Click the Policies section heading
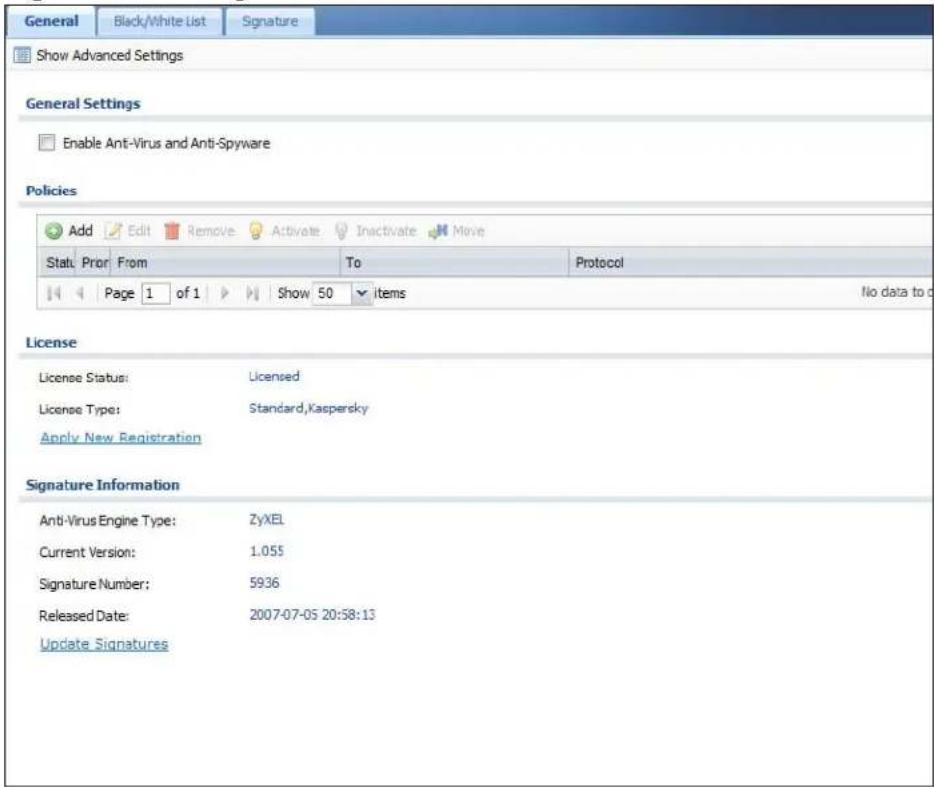Viewport: 934px width, 787px height. click(x=51, y=191)
